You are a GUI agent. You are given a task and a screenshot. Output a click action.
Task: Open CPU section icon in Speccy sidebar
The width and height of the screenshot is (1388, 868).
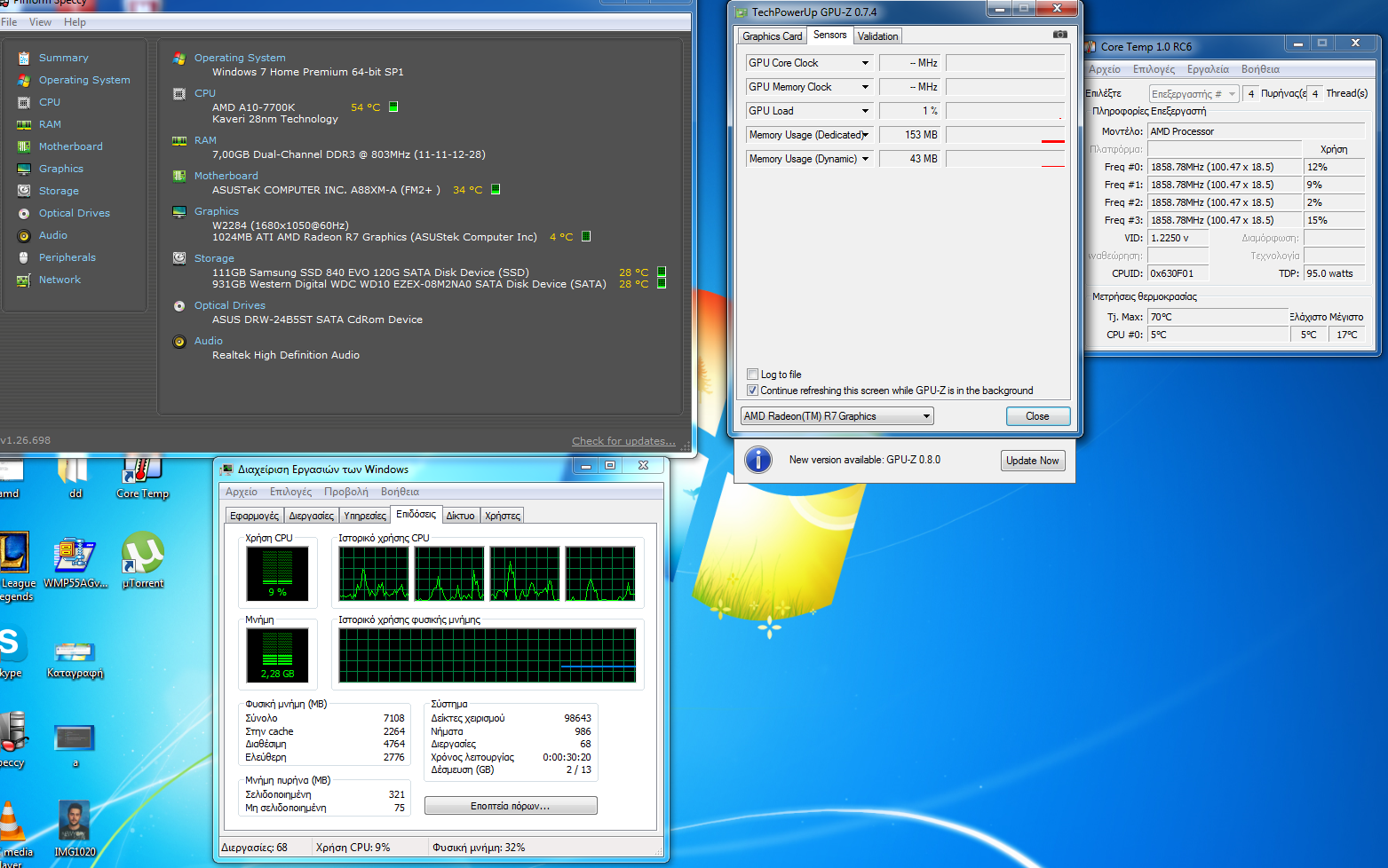click(24, 102)
